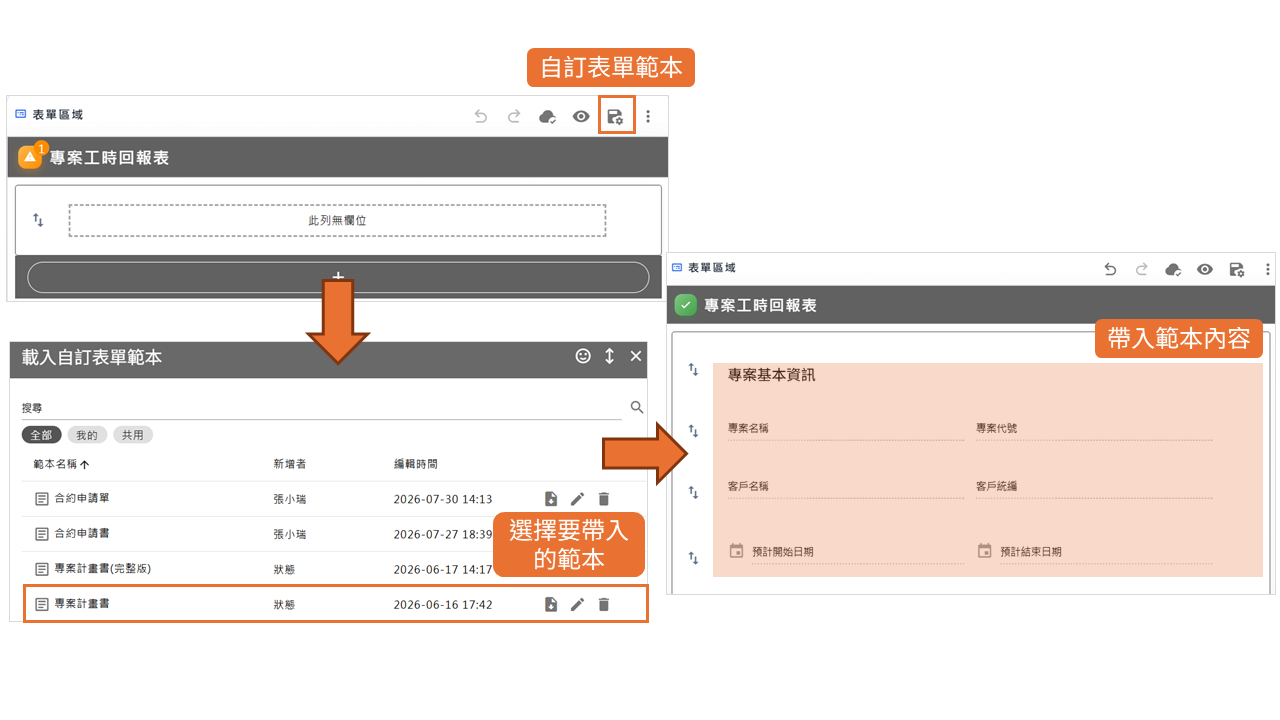Expand the 載入自訂表單範本 dialog vertically

[609, 356]
